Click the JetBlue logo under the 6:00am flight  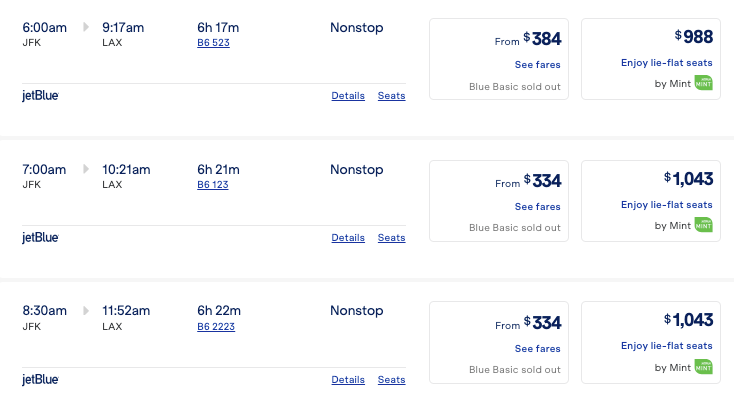(x=41, y=96)
